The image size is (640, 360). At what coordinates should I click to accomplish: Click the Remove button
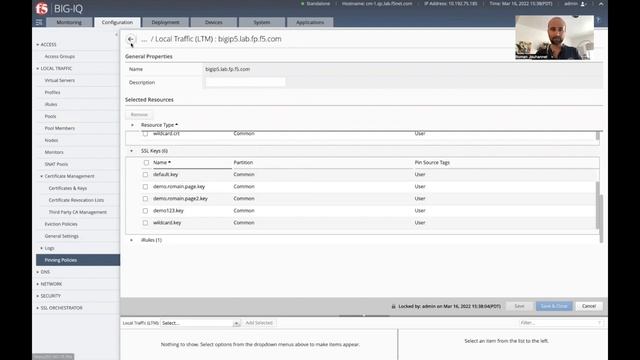(x=139, y=115)
